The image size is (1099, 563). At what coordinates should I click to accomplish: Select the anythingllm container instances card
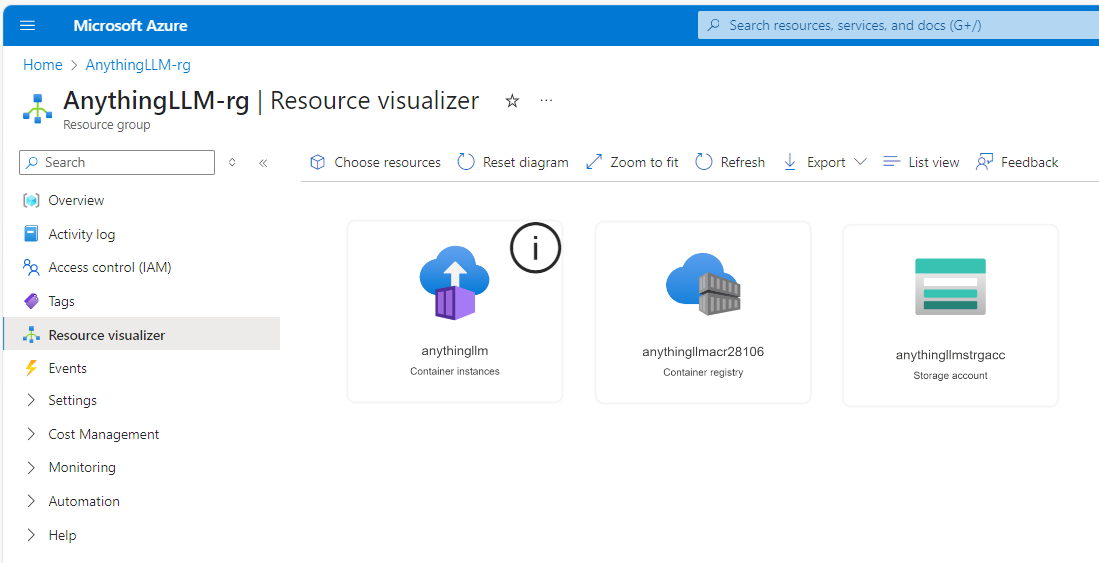pos(455,311)
